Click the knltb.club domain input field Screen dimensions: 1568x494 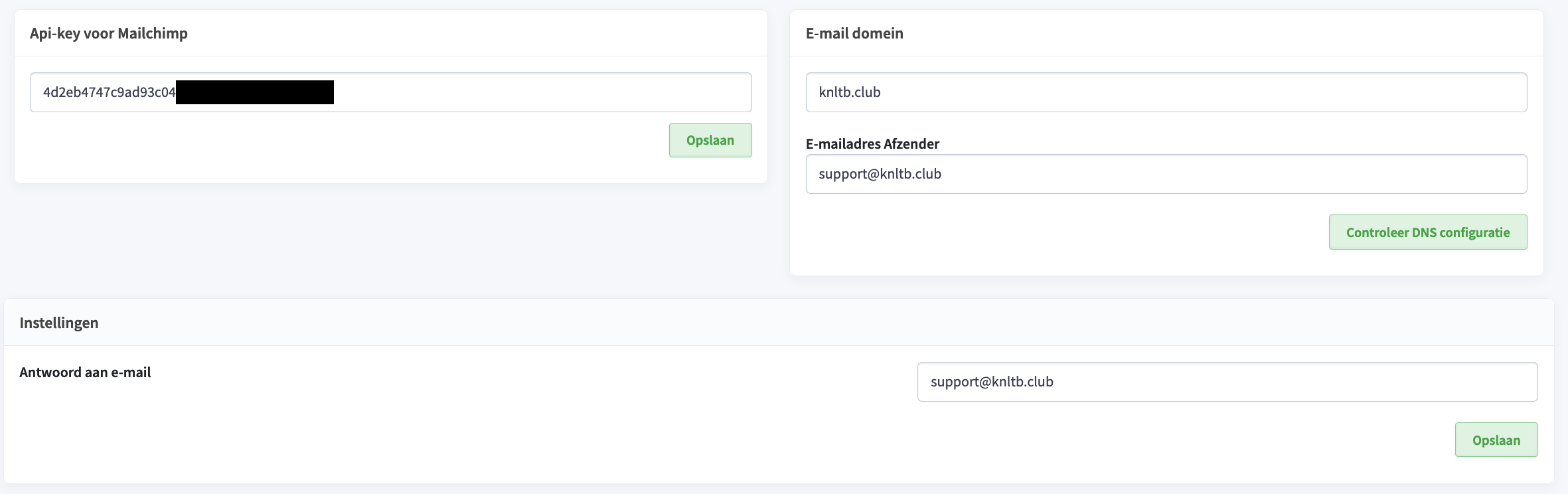[1166, 92]
